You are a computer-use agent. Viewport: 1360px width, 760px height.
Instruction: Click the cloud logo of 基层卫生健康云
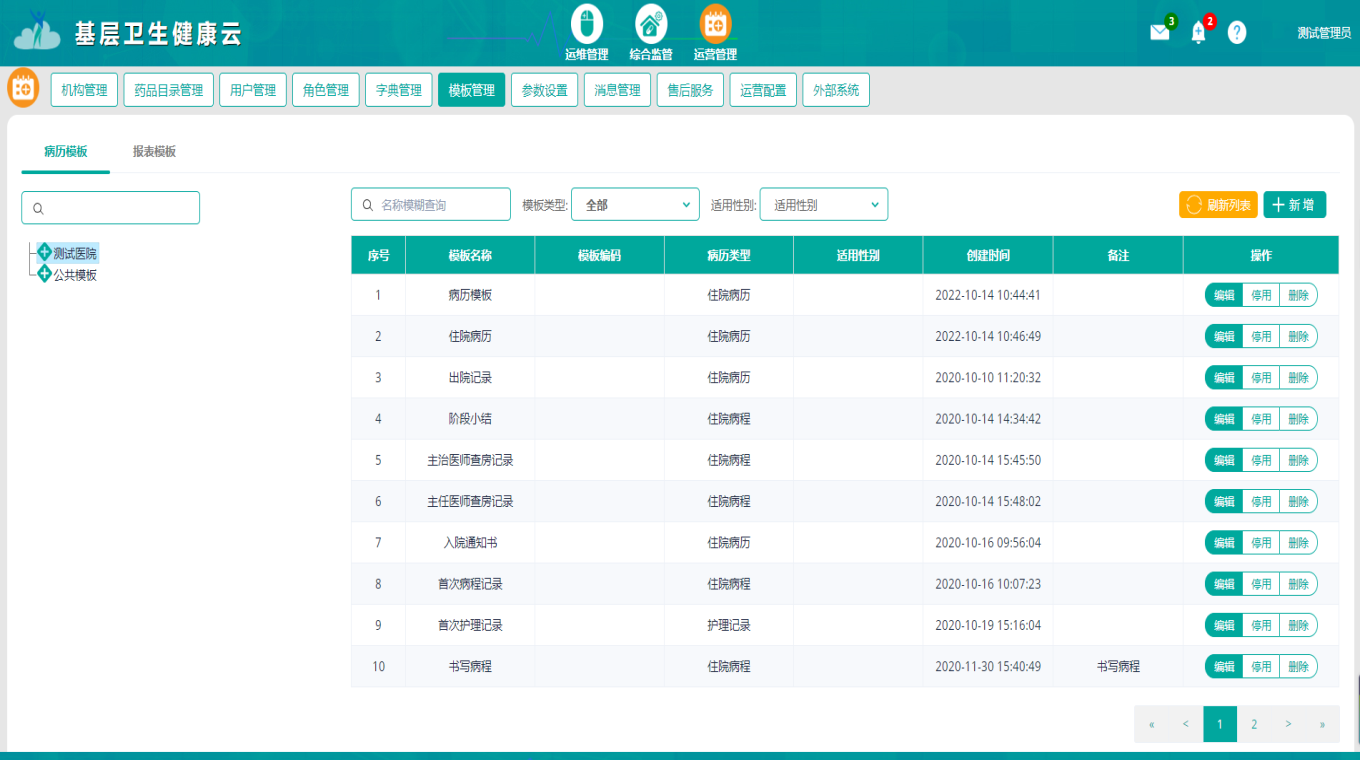pos(37,32)
